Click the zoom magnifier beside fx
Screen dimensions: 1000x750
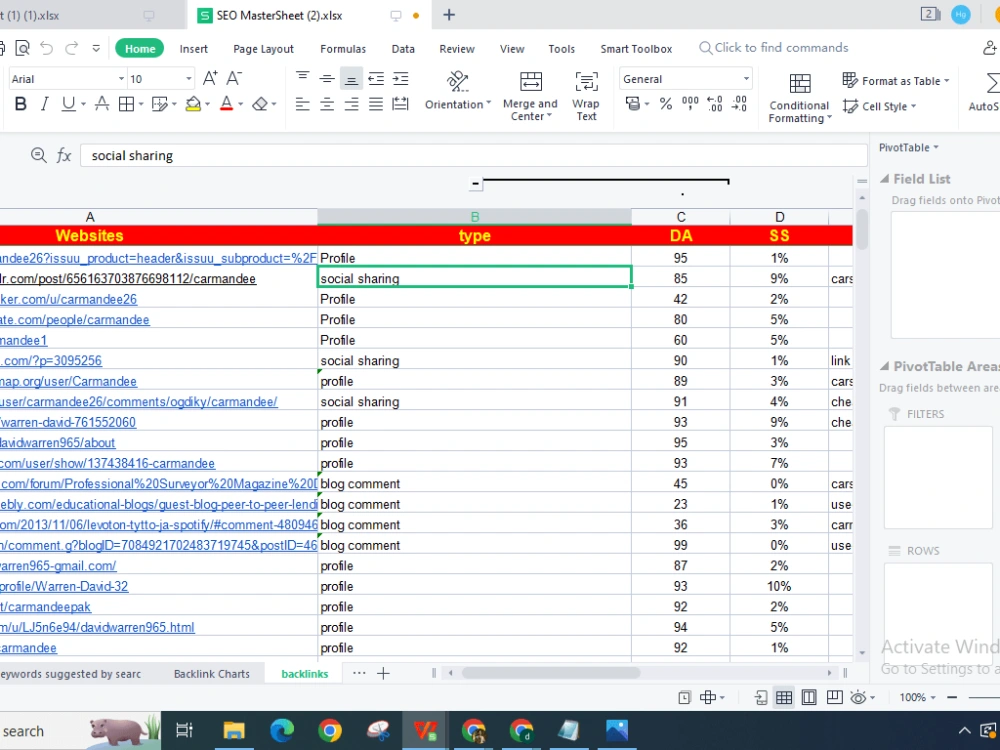tap(38, 155)
